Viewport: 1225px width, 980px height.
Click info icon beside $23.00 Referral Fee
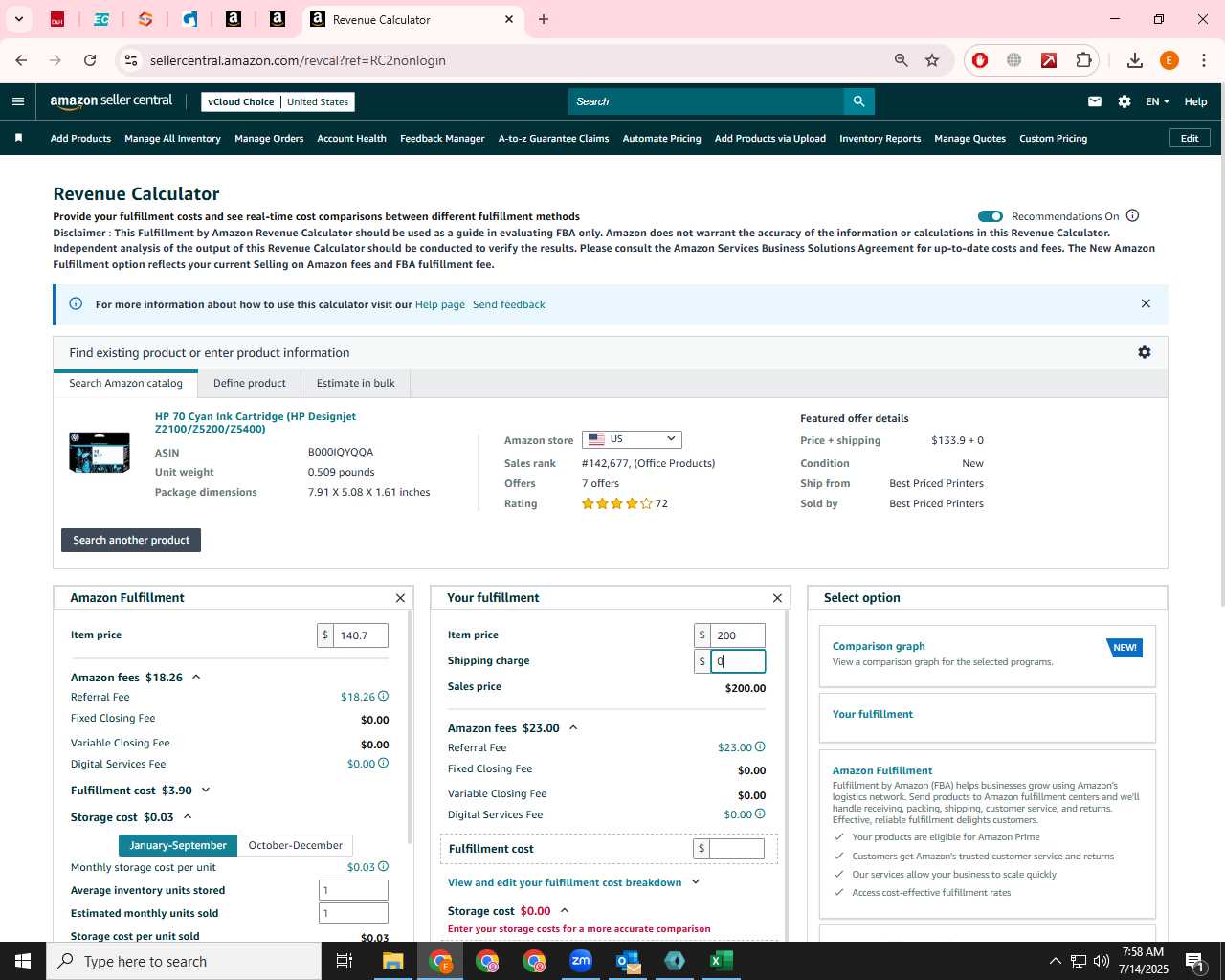coord(760,747)
